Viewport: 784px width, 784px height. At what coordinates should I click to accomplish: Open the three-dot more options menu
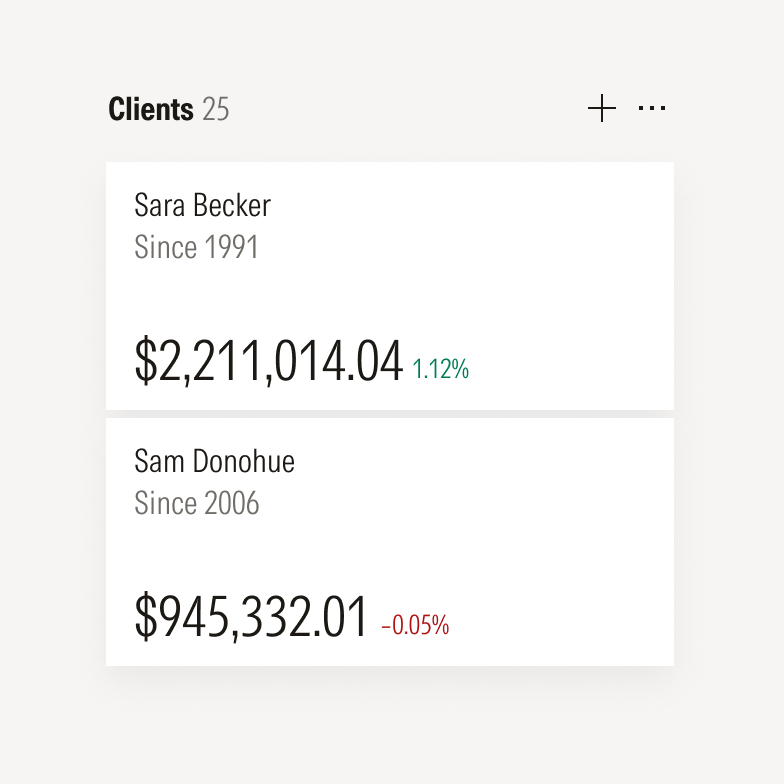click(652, 109)
